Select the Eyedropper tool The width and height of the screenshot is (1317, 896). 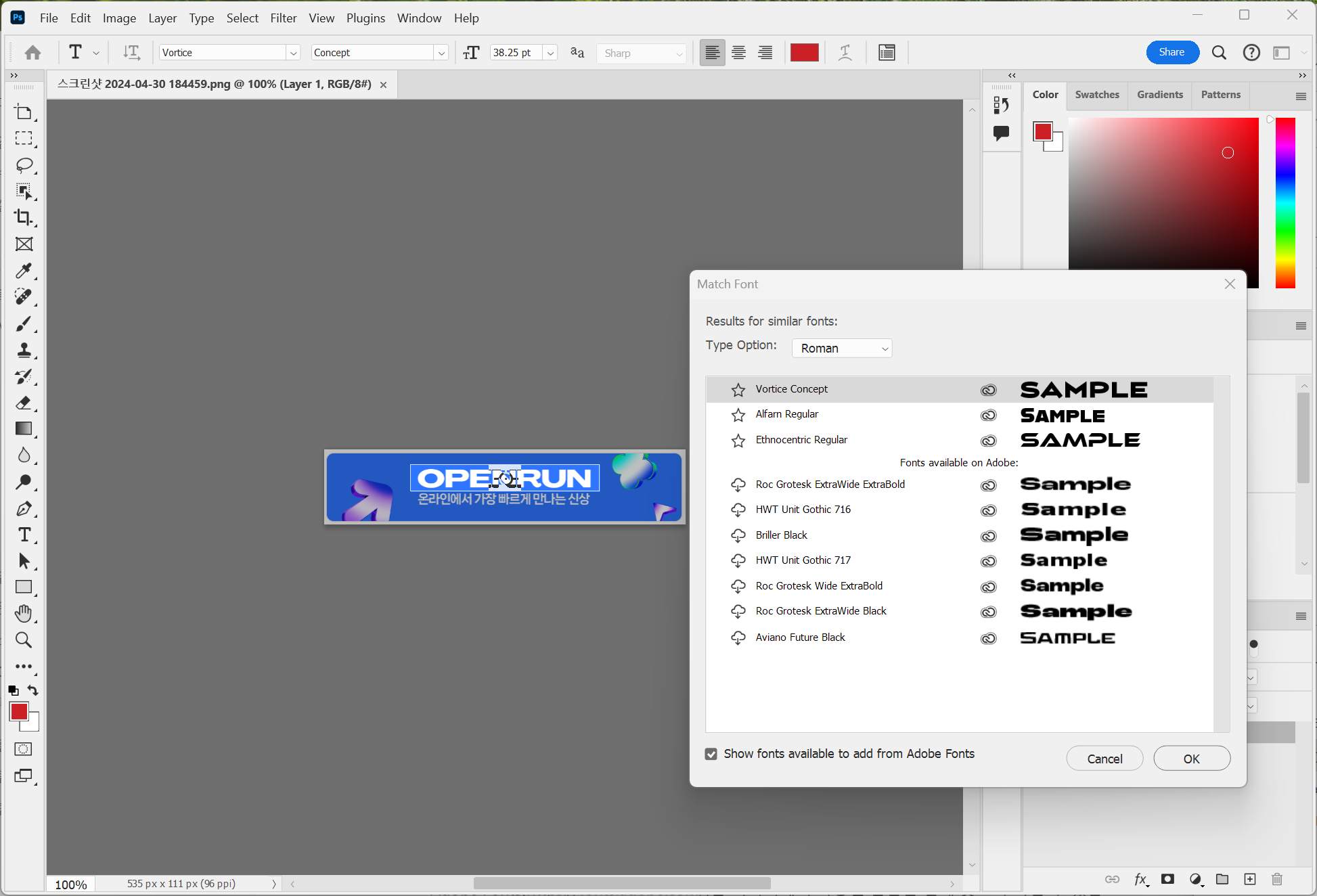(x=24, y=271)
